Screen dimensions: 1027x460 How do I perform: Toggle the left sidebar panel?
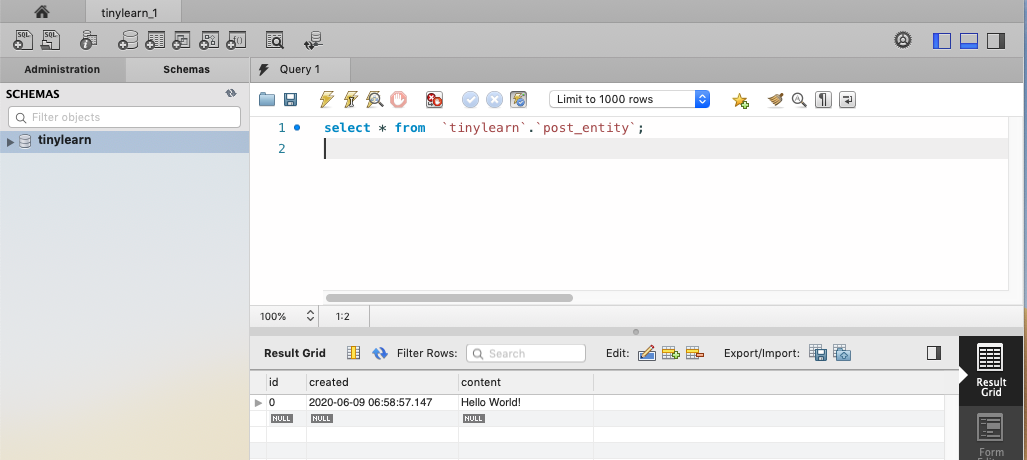point(941,41)
